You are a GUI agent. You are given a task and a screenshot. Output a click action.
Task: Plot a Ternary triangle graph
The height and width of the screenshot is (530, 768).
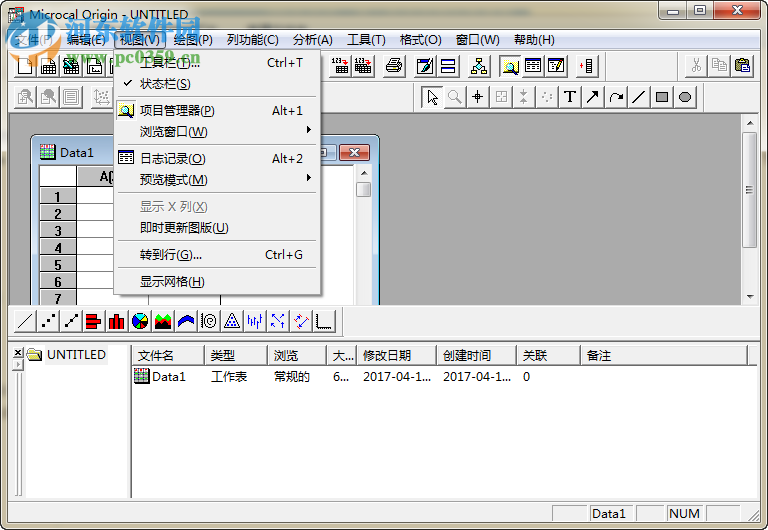click(232, 321)
